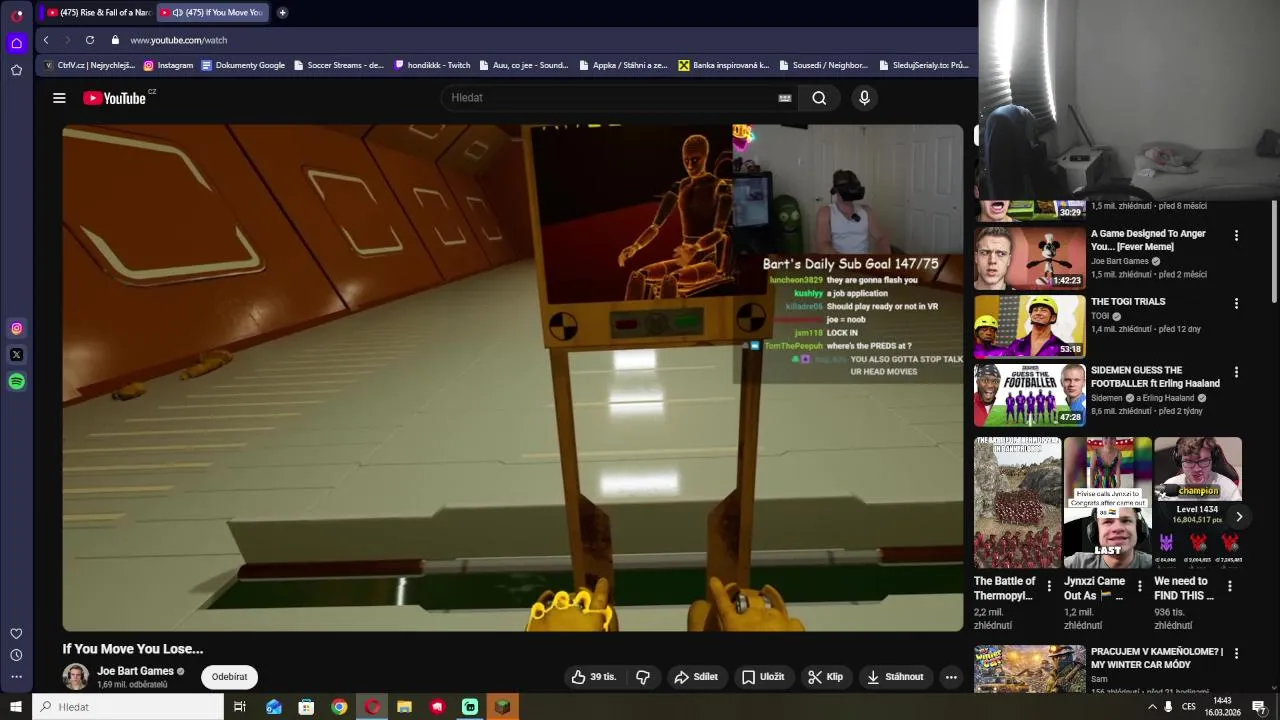1280x720 pixels.
Task: Open options for Jynxzi Came Out short
Action: 1139,586
